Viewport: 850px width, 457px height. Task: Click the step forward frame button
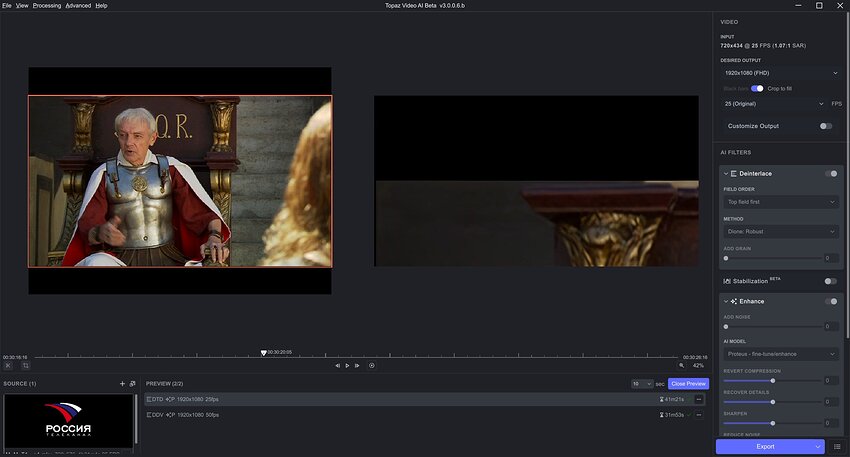357,366
